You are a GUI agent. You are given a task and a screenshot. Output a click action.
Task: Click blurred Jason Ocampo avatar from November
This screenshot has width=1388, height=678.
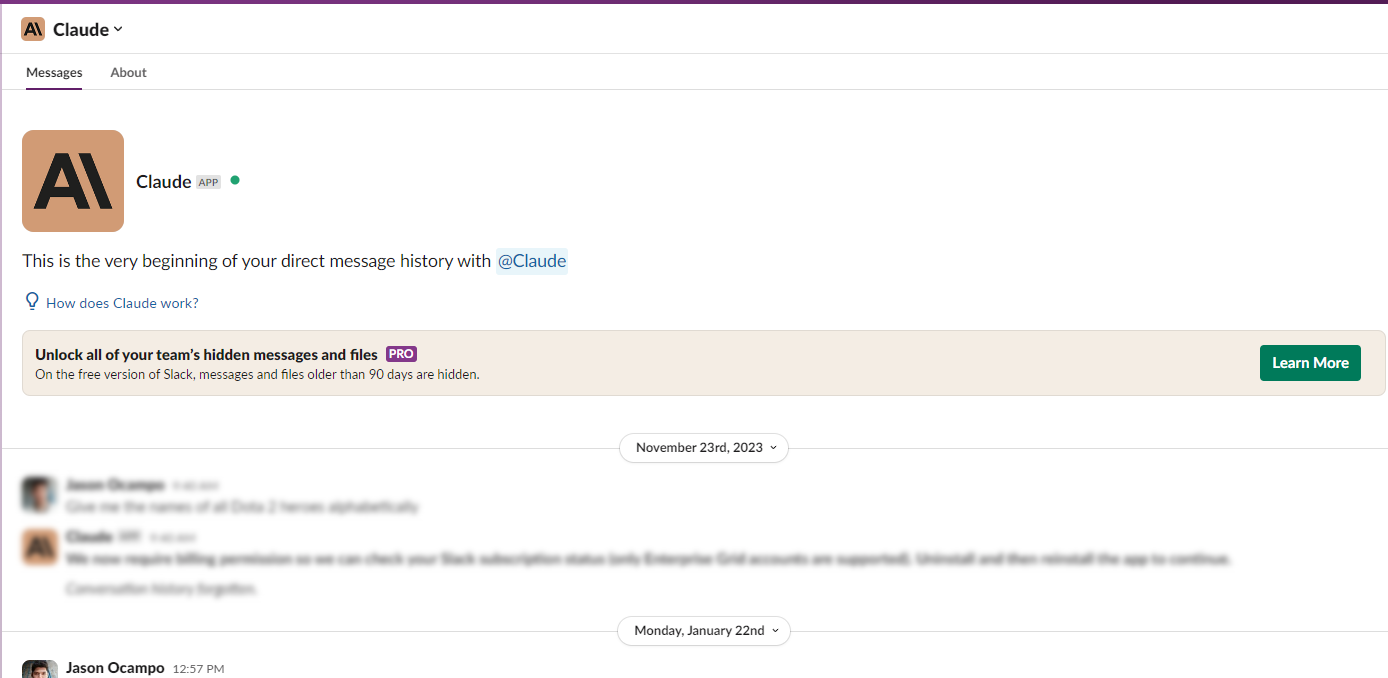(40, 494)
